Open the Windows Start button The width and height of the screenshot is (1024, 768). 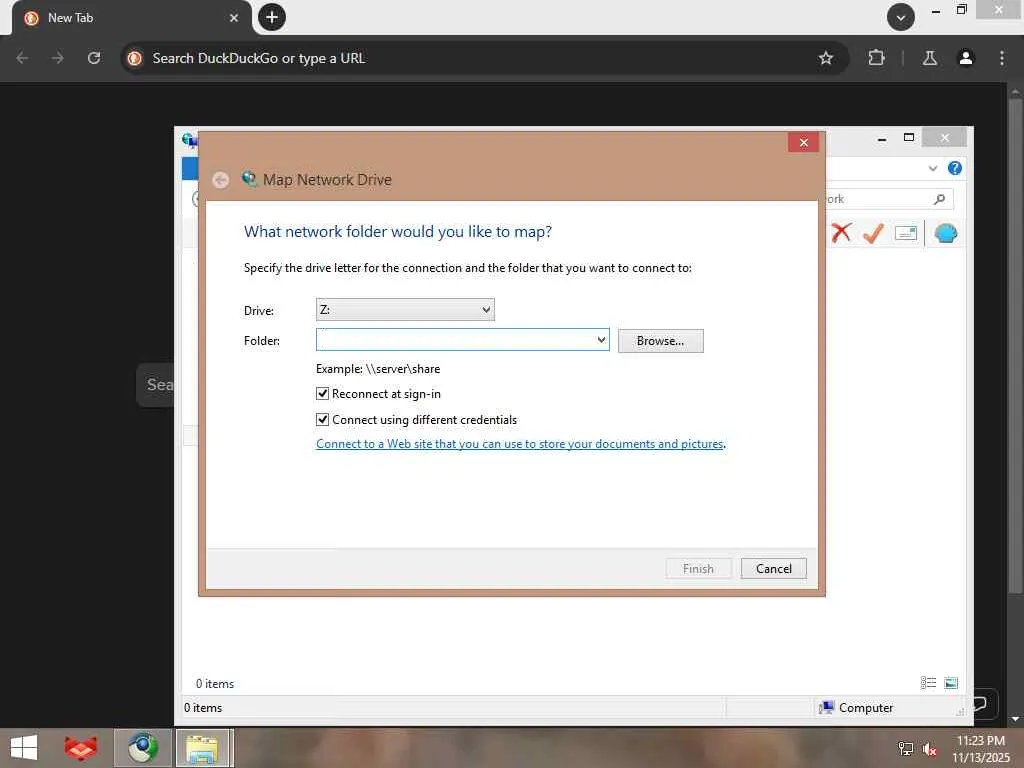tap(24, 748)
